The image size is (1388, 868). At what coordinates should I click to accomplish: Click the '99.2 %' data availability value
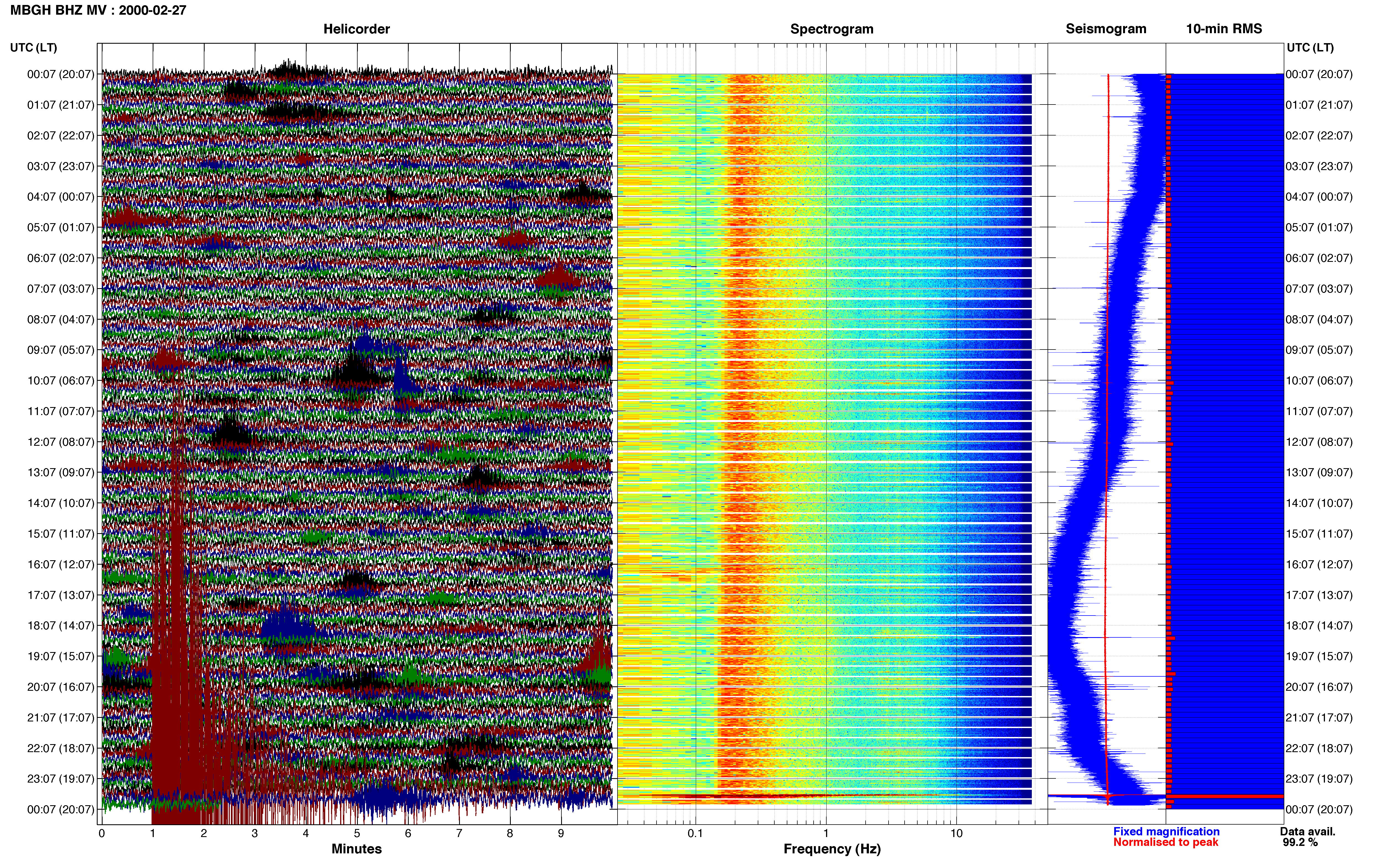(x=1300, y=842)
